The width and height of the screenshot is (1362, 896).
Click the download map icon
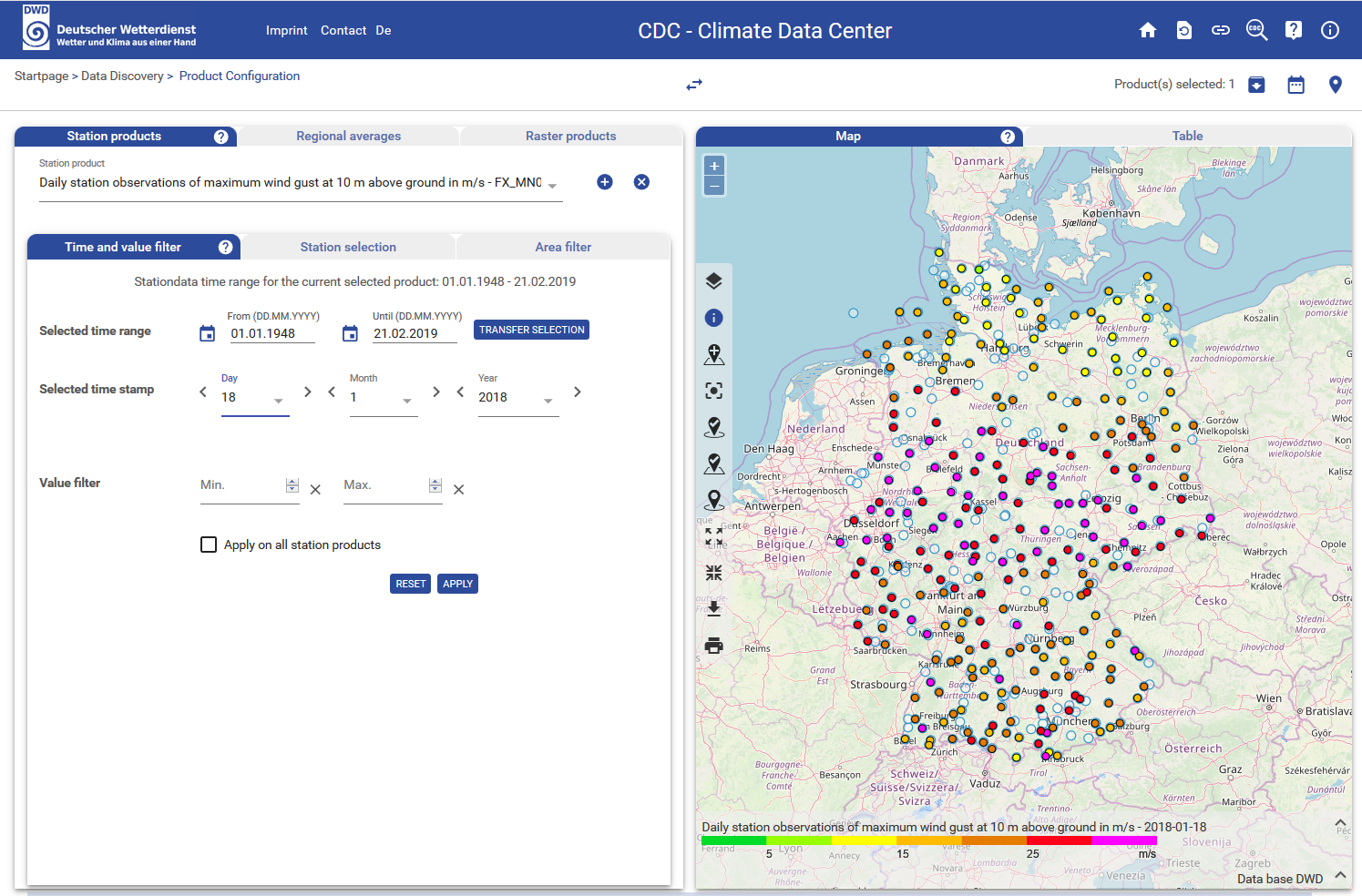713,608
